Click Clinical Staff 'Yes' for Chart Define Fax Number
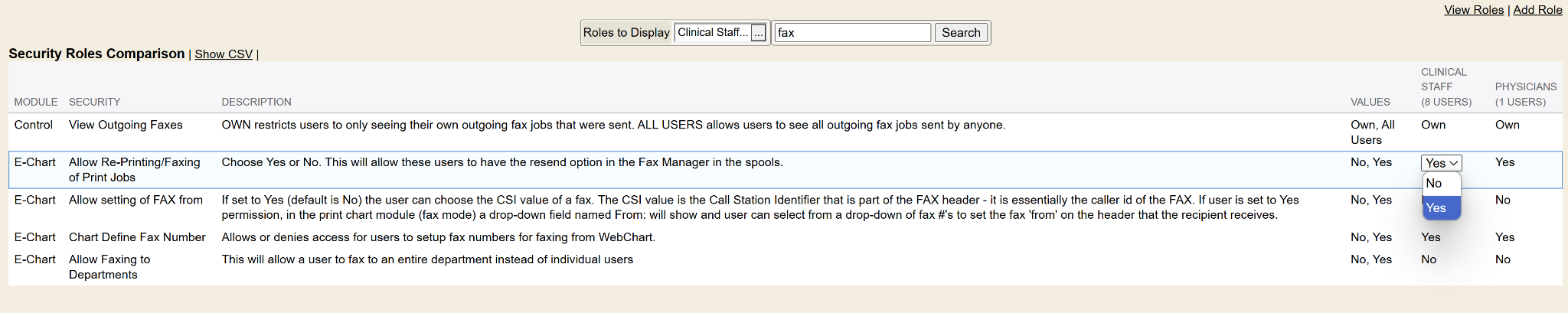The height and width of the screenshot is (313, 1568). (x=1430, y=237)
